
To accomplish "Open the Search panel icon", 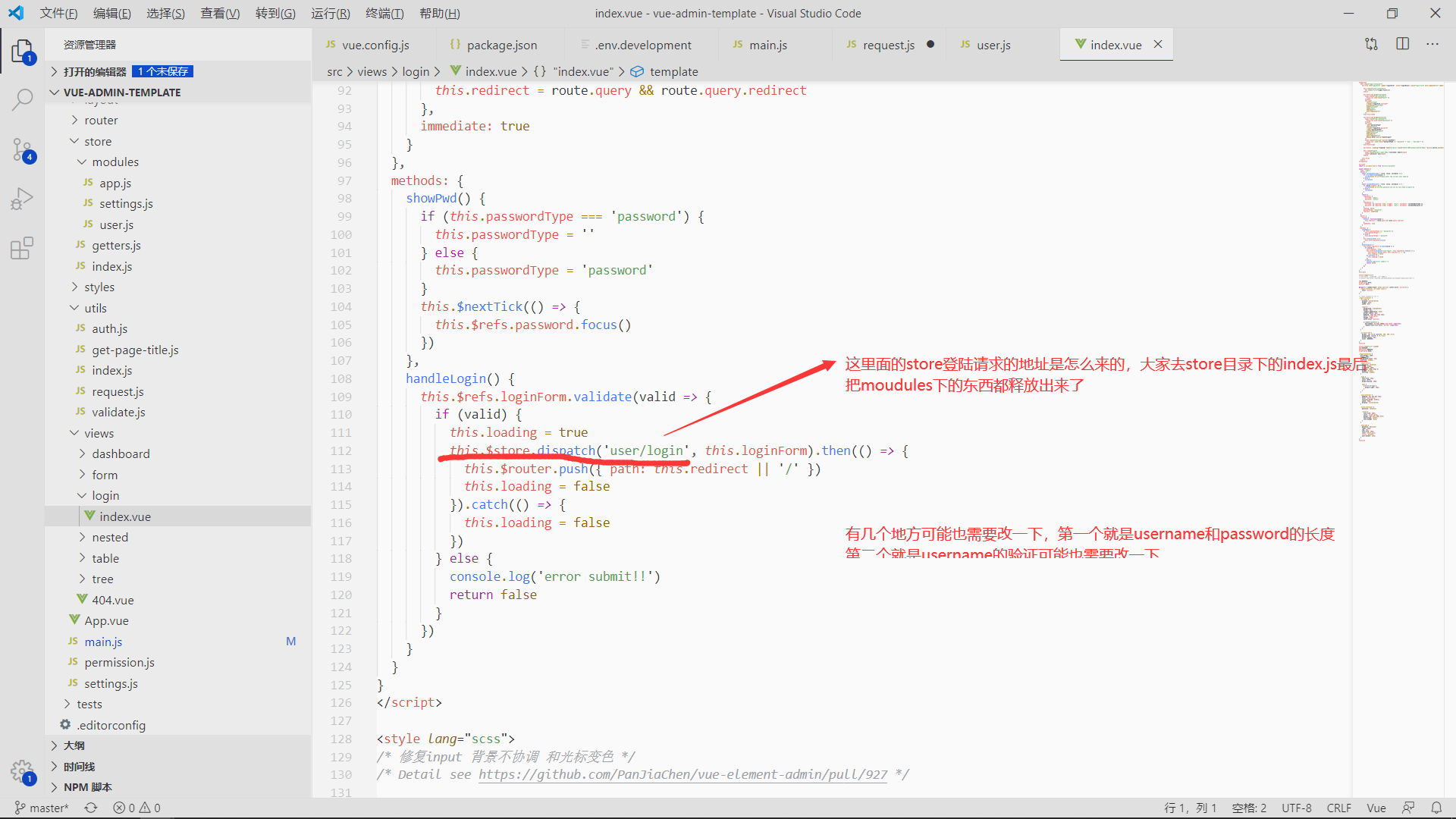I will [x=22, y=99].
